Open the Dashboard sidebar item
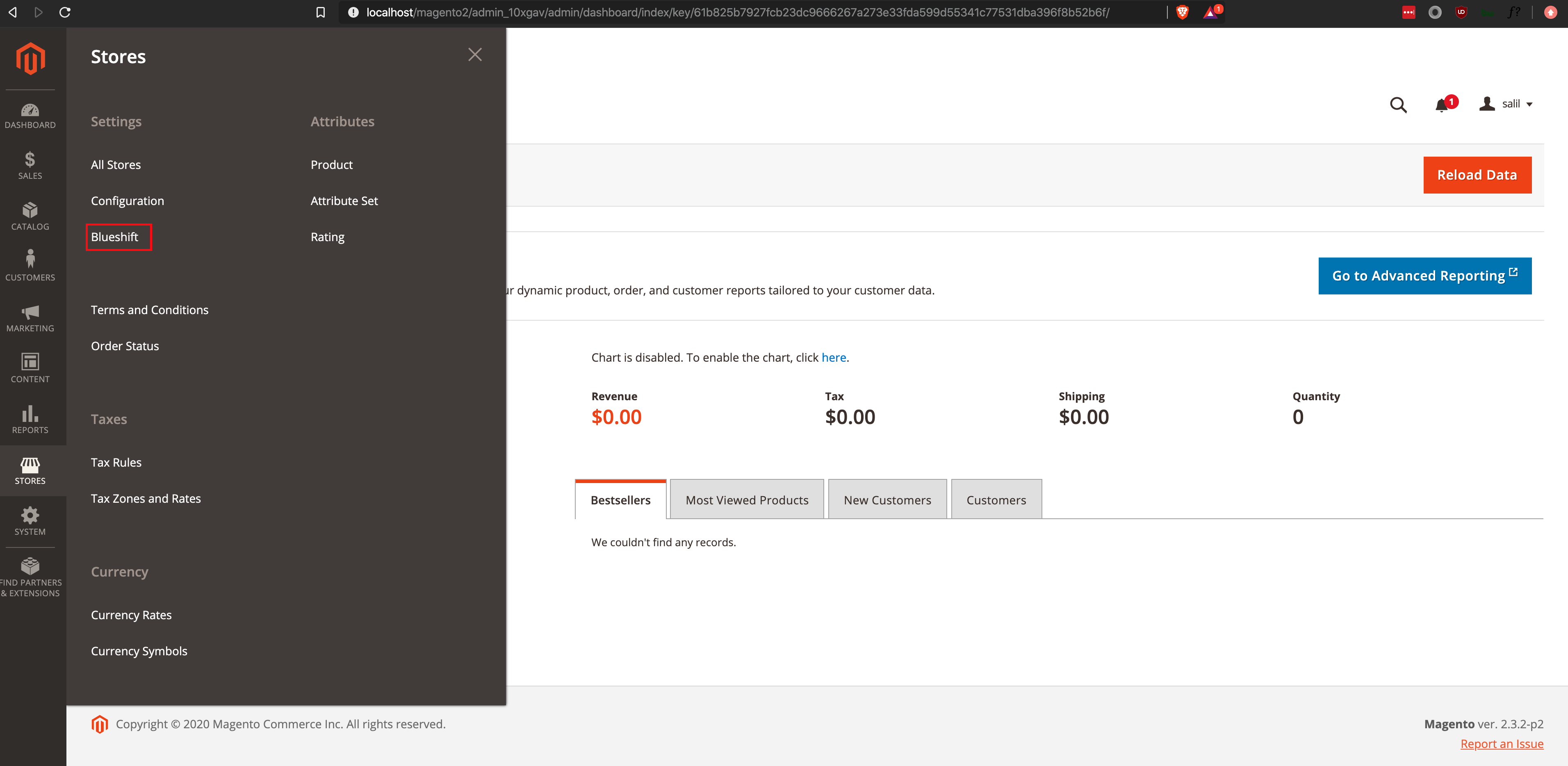The height and width of the screenshot is (766, 1568). 30,116
